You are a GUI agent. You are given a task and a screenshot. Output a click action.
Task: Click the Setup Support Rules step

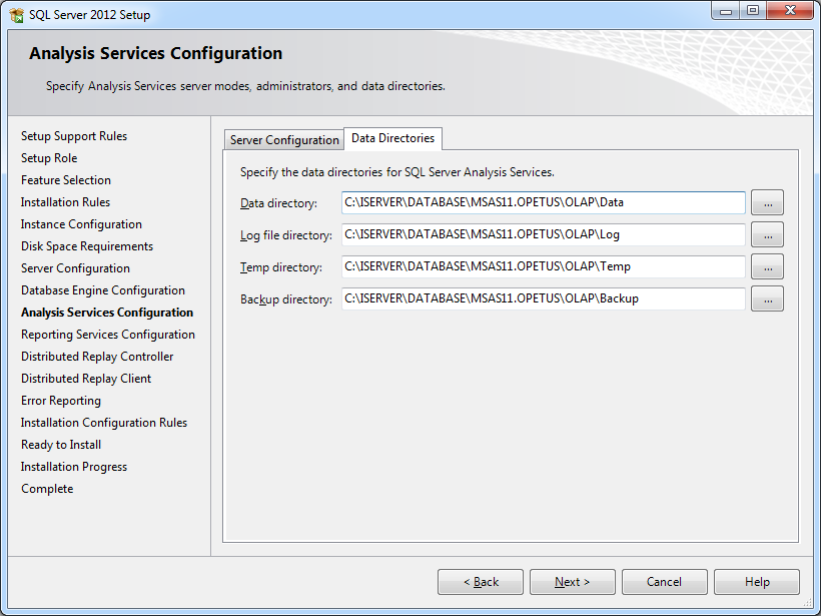(x=74, y=136)
